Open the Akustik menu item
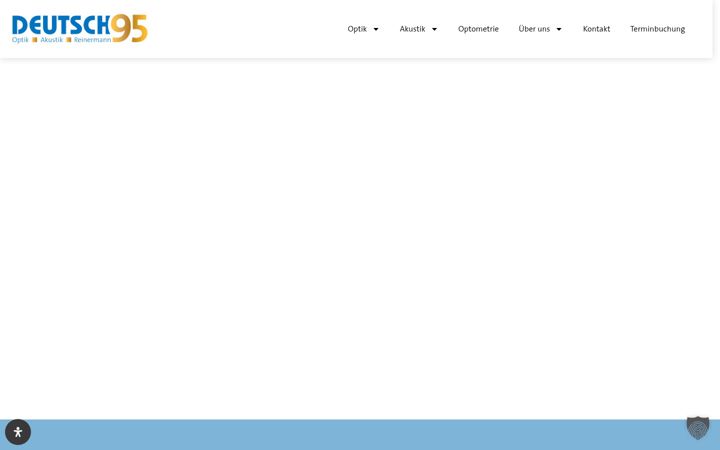This screenshot has width=720, height=450. [412, 29]
